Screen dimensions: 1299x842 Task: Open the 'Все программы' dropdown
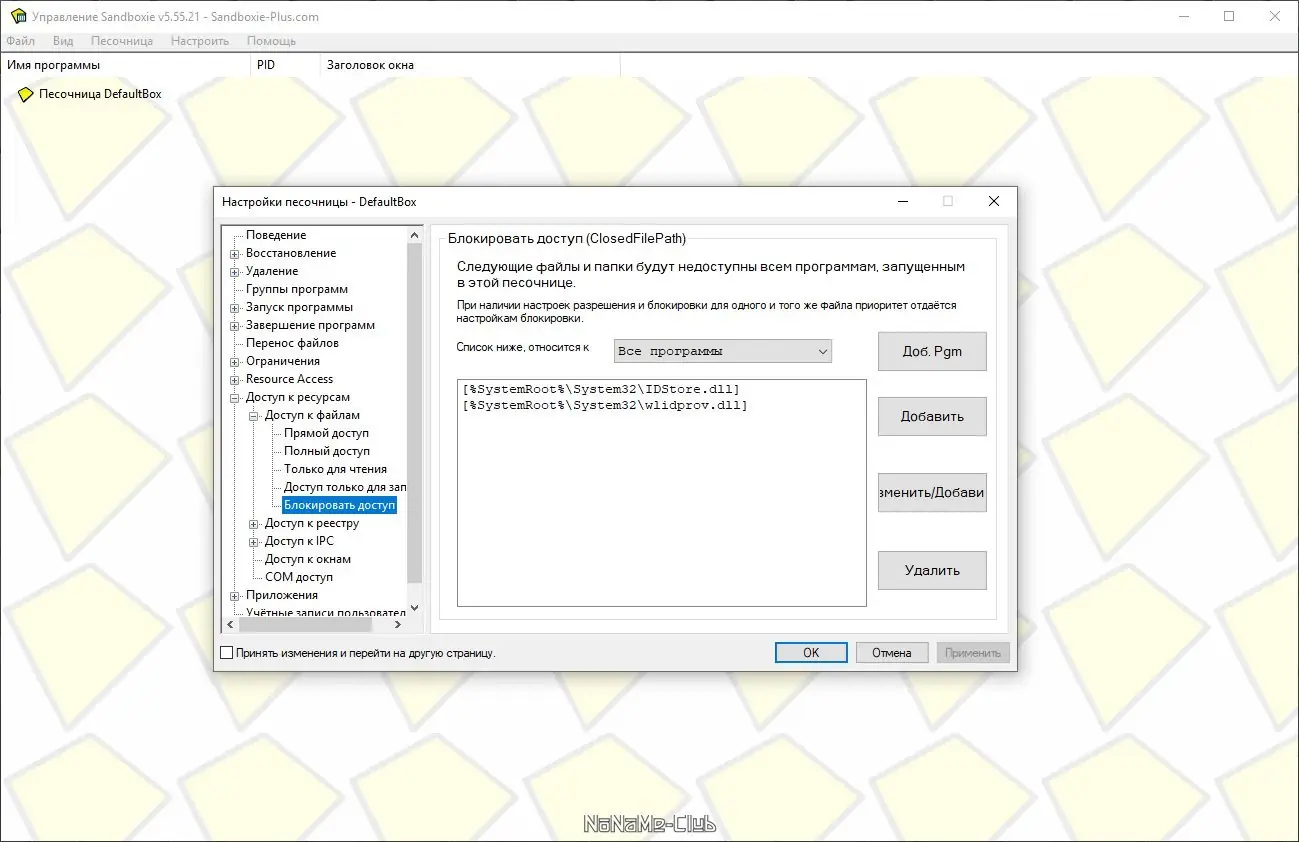[x=723, y=351]
